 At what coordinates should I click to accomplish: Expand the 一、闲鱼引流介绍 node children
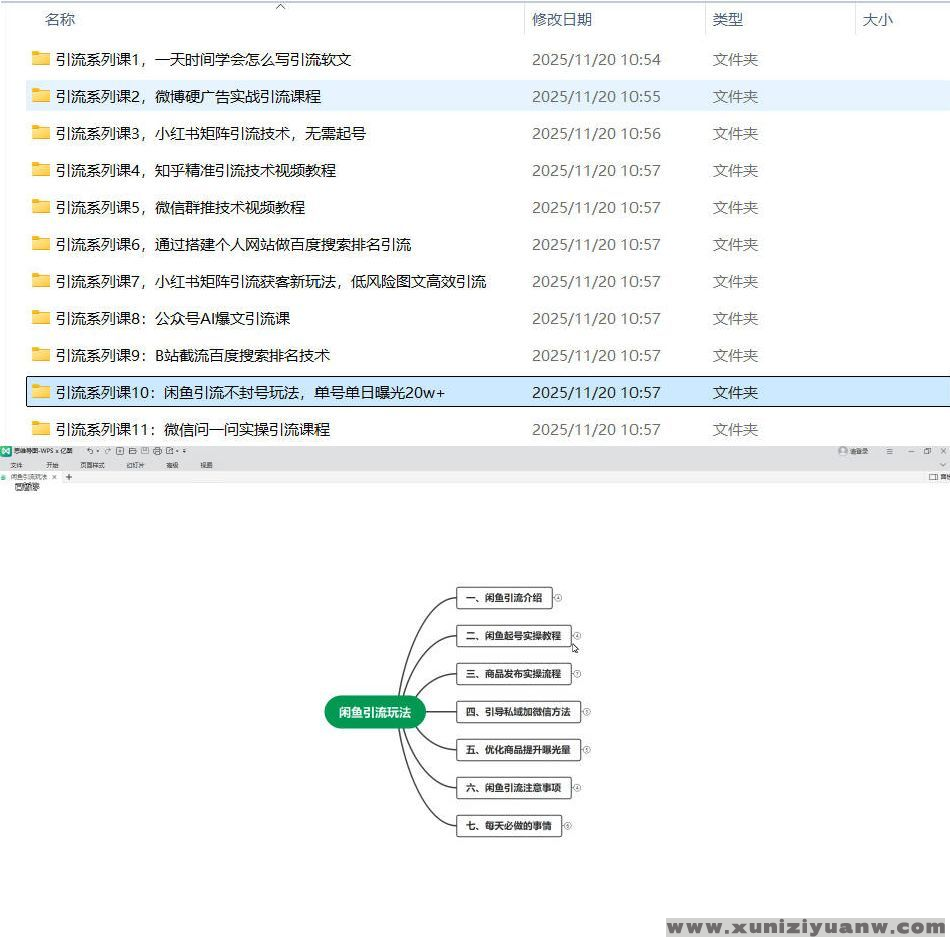click(x=558, y=598)
